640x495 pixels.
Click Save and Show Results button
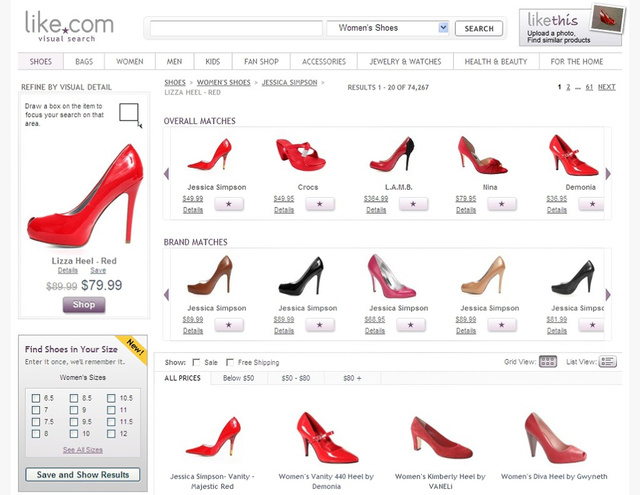pyautogui.click(x=83, y=475)
